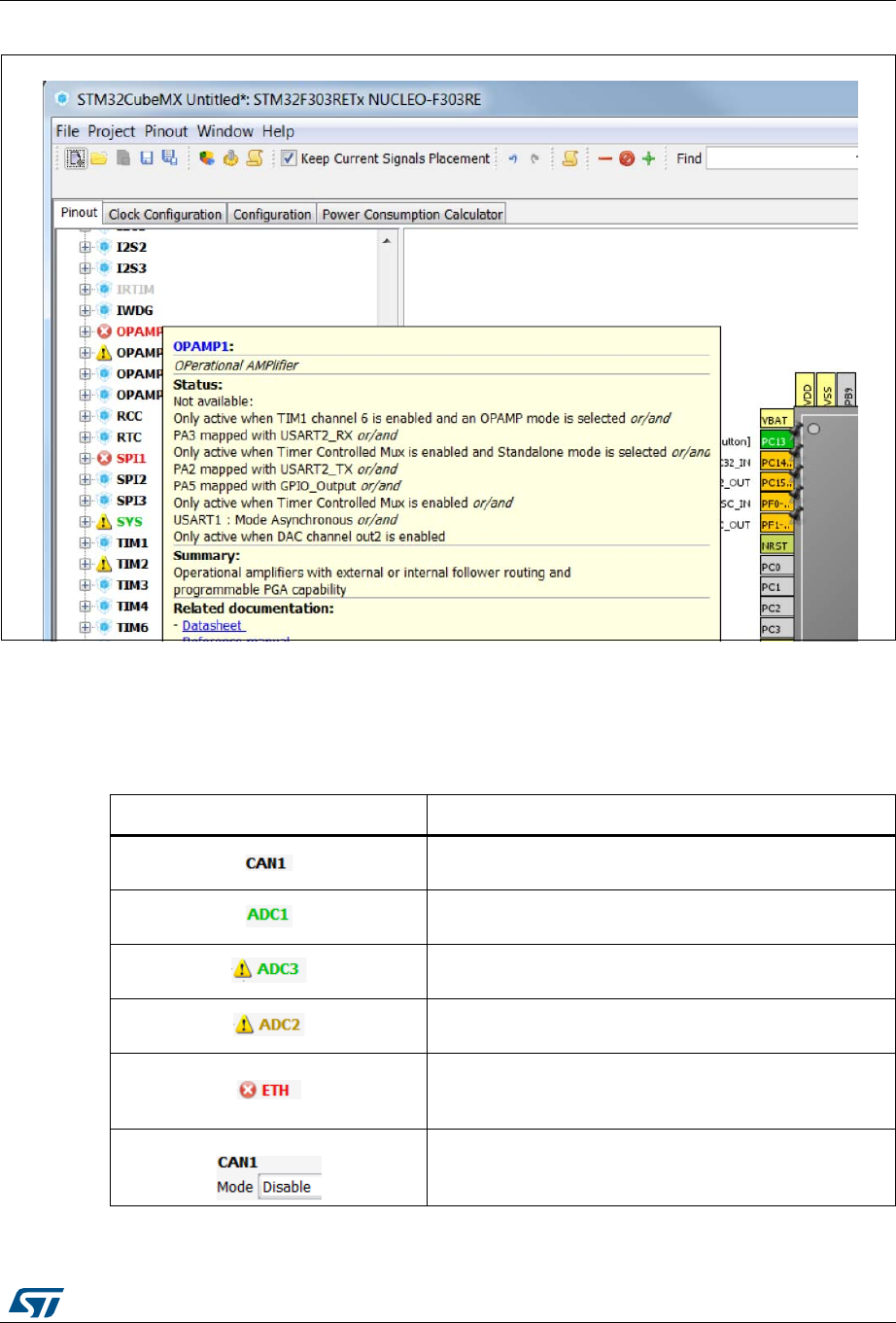896x1323 pixels.
Task: Switch to the Configuration tab
Action: [272, 214]
